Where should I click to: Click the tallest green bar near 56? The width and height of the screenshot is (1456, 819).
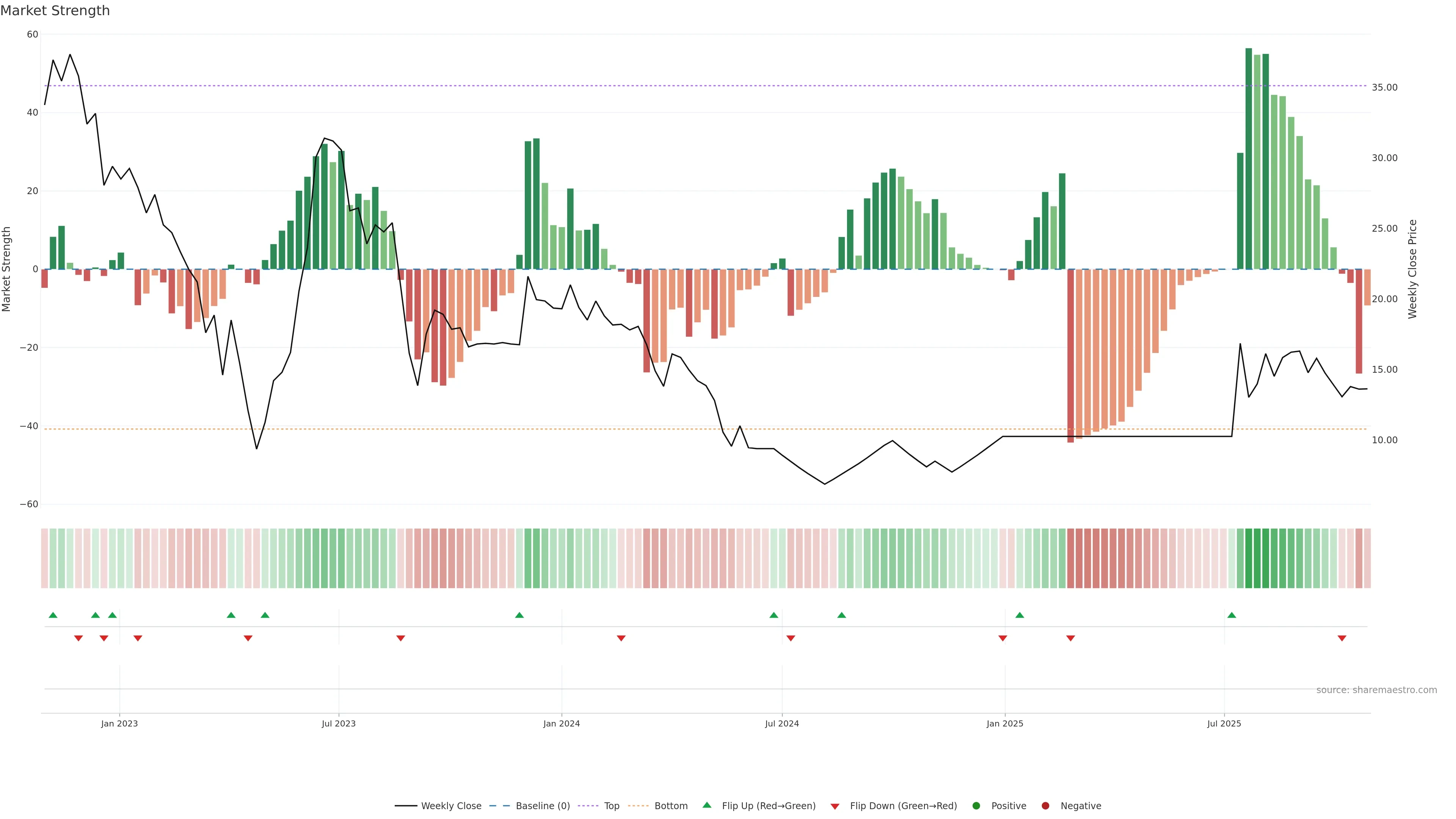1249,158
